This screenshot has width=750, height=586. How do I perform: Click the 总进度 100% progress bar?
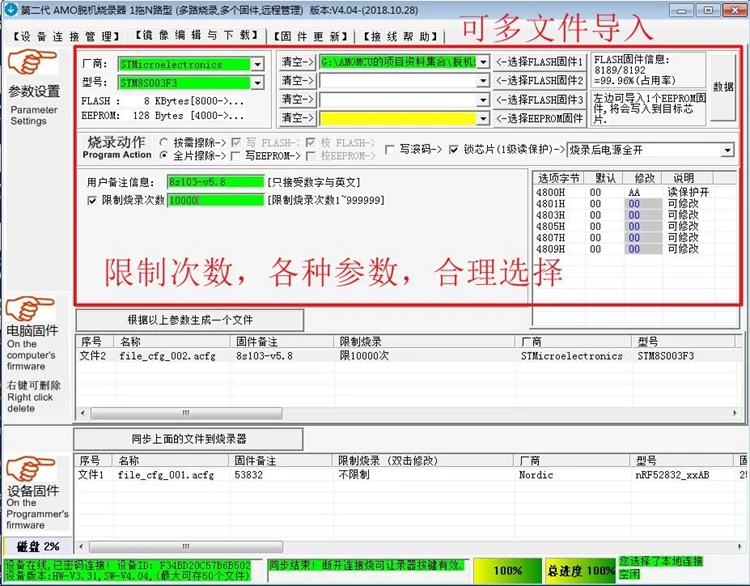(x=580, y=571)
